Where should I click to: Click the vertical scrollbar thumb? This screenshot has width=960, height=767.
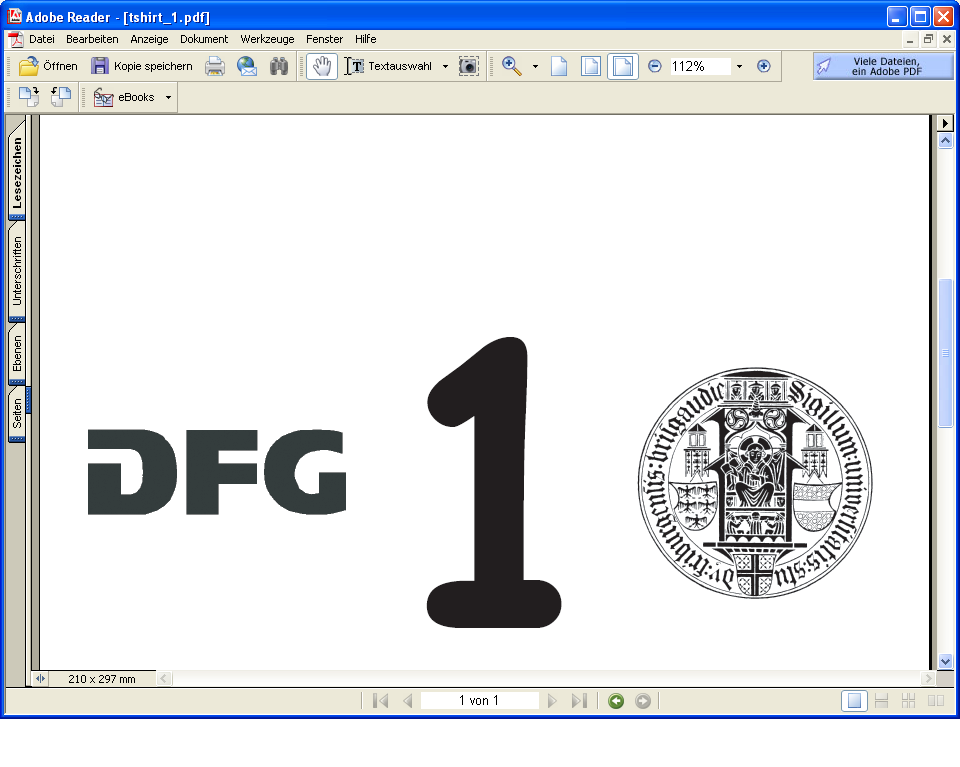(x=945, y=353)
